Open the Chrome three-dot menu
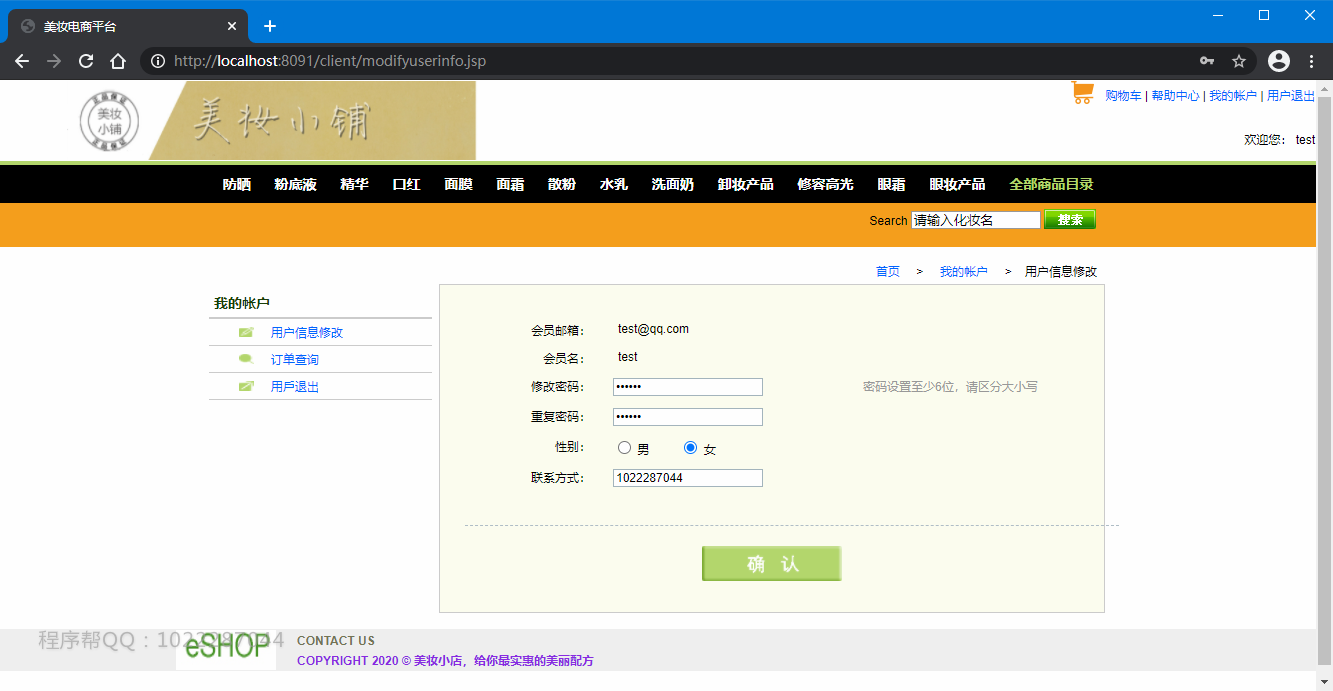Image resolution: width=1333 pixels, height=691 pixels. tap(1312, 60)
